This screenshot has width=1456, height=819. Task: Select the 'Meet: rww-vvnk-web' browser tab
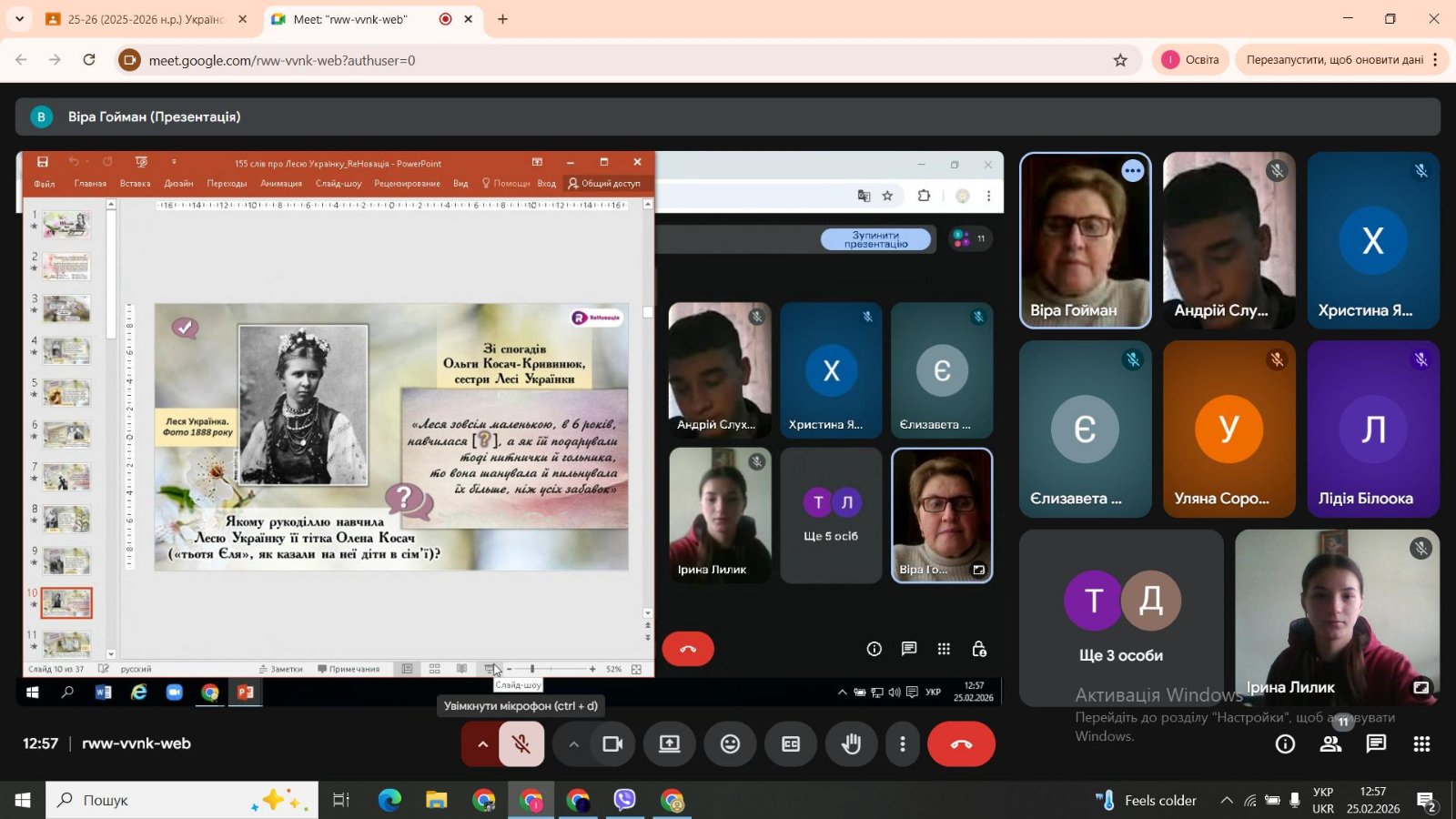pos(373,19)
